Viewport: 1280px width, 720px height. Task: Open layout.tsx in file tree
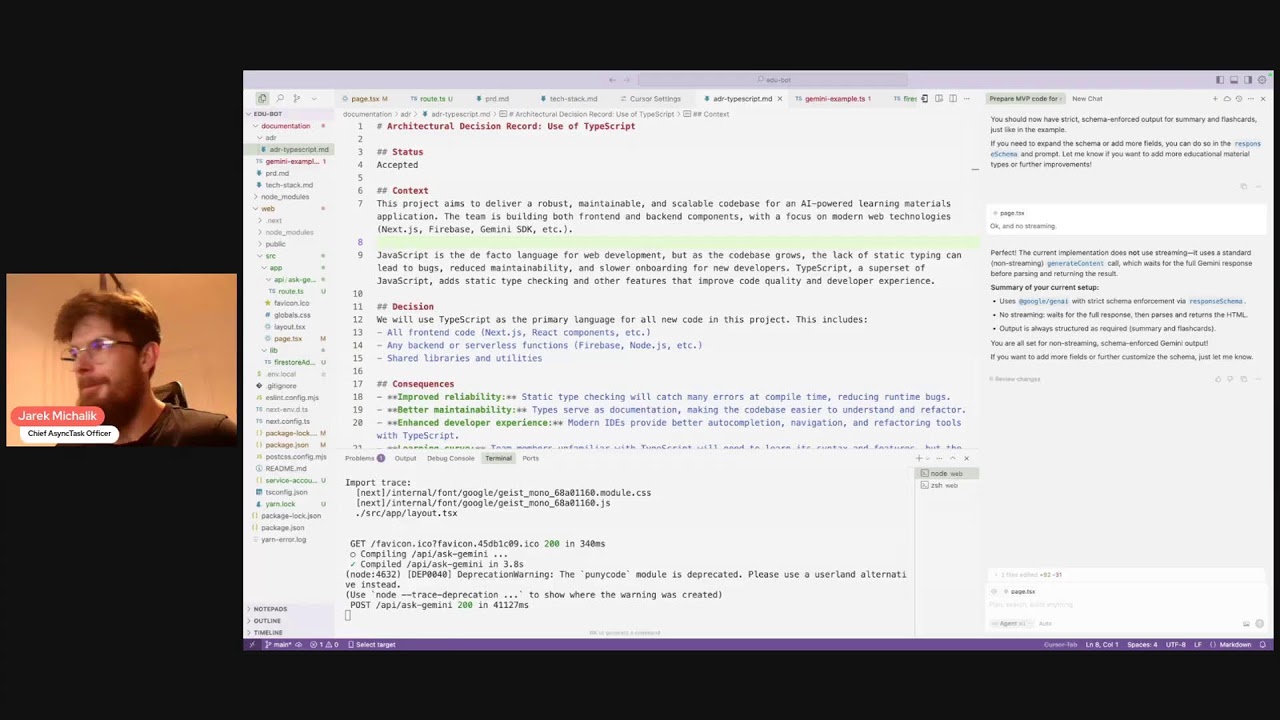click(x=290, y=327)
